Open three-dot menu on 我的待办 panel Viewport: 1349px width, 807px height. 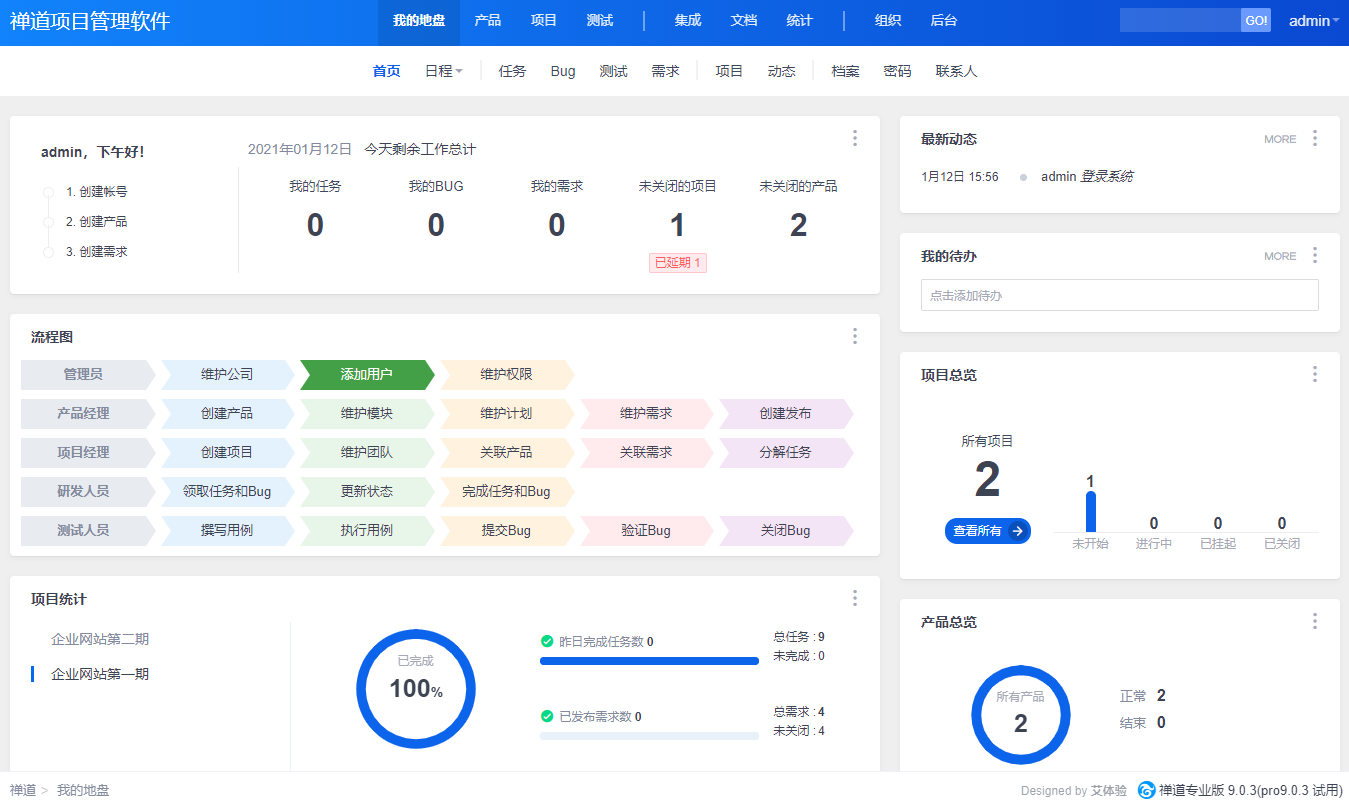coord(1314,256)
